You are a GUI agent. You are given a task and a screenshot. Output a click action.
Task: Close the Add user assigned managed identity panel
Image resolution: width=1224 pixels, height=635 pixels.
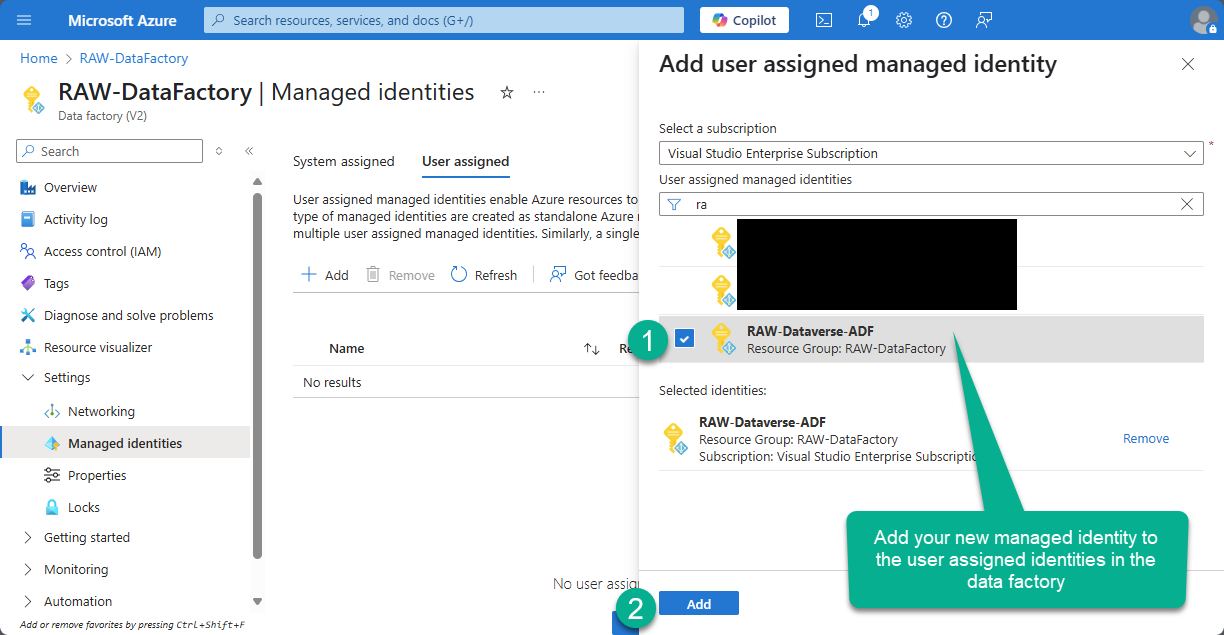(1188, 64)
